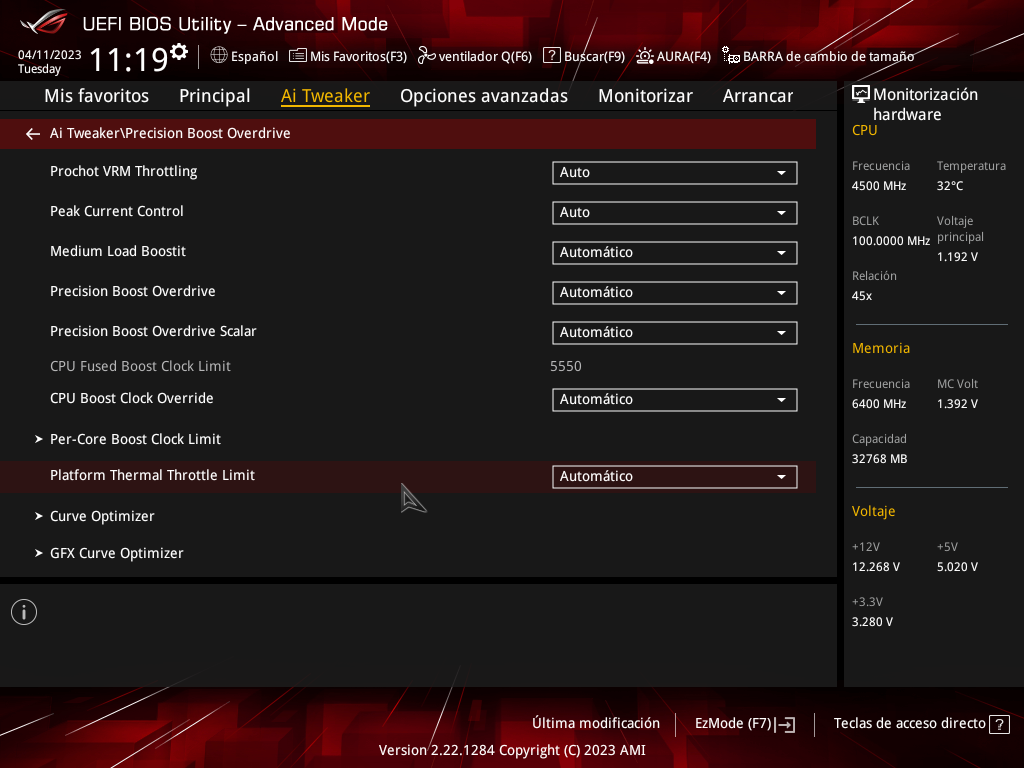The width and height of the screenshot is (1024, 768).
Task: Click the Memoria section heading
Action: [881, 348]
